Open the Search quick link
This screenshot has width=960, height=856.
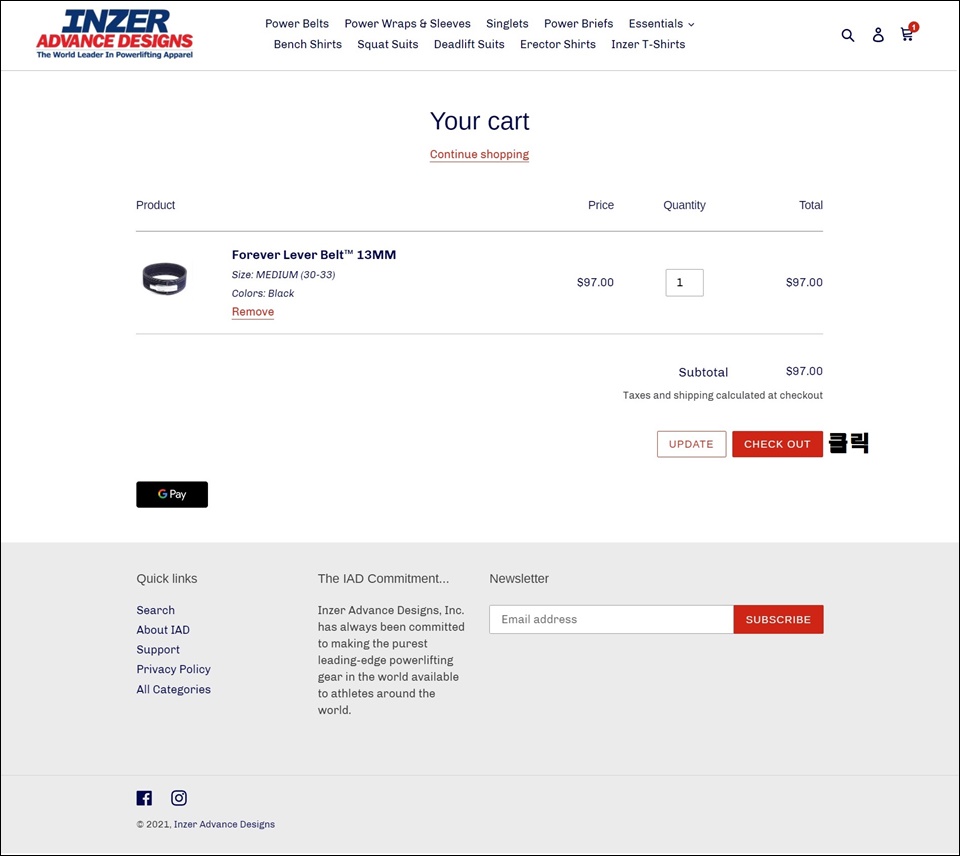point(156,610)
